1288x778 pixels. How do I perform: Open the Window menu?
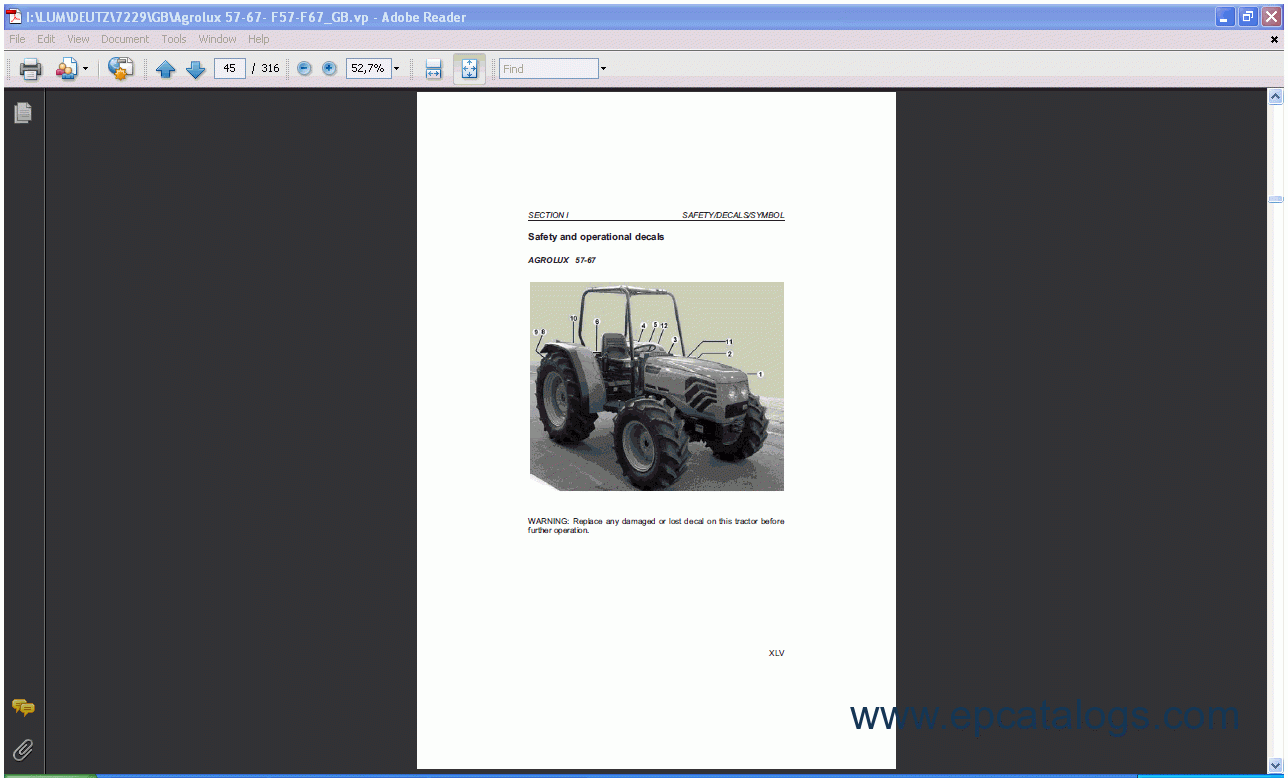click(x=217, y=39)
